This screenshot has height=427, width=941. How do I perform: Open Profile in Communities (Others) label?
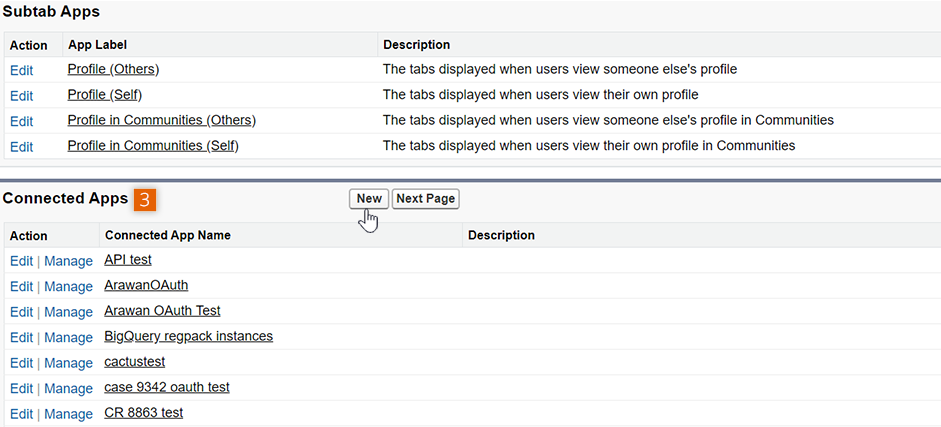click(x=162, y=121)
